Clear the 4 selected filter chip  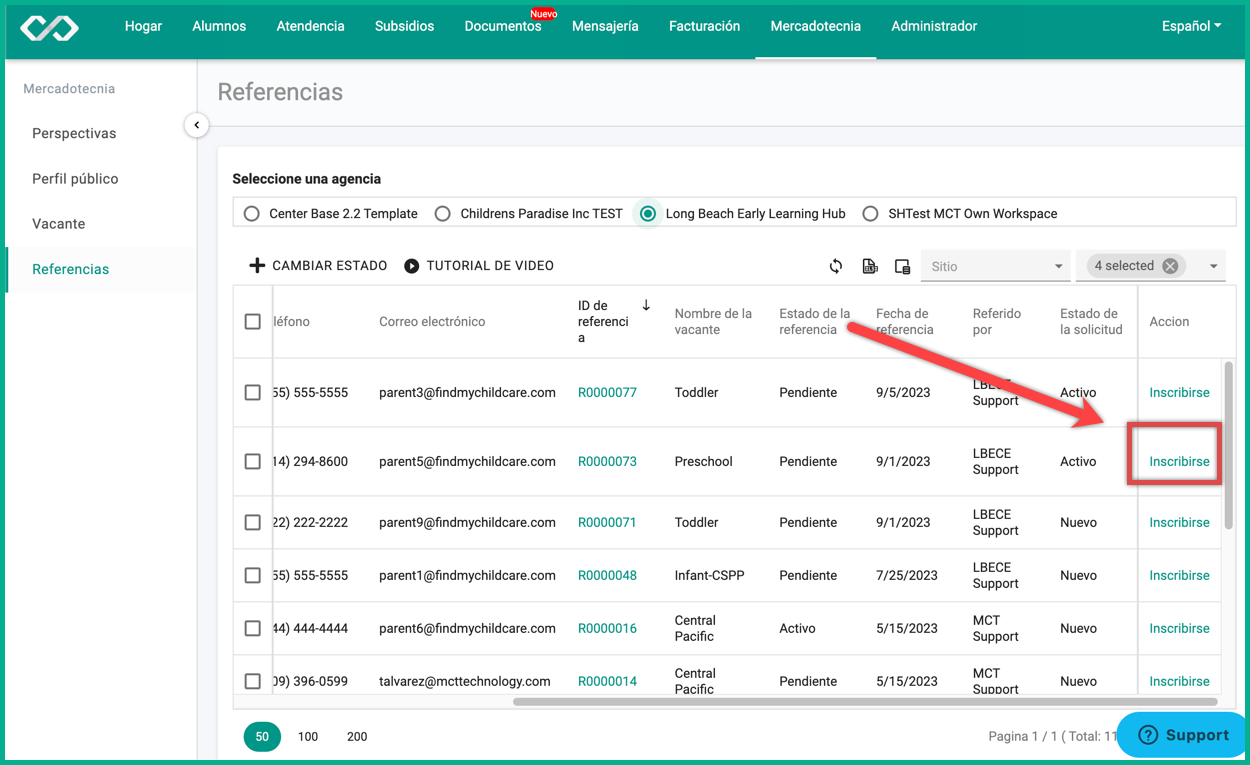click(x=1170, y=266)
